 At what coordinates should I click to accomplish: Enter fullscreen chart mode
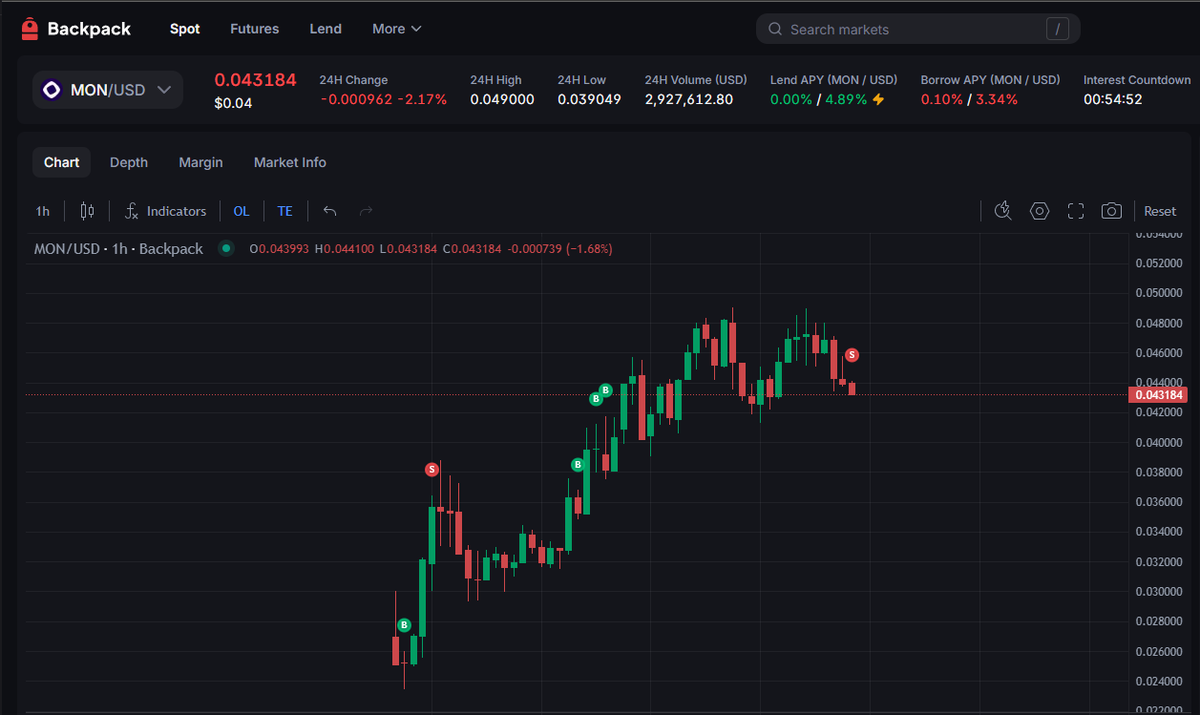pyautogui.click(x=1076, y=211)
